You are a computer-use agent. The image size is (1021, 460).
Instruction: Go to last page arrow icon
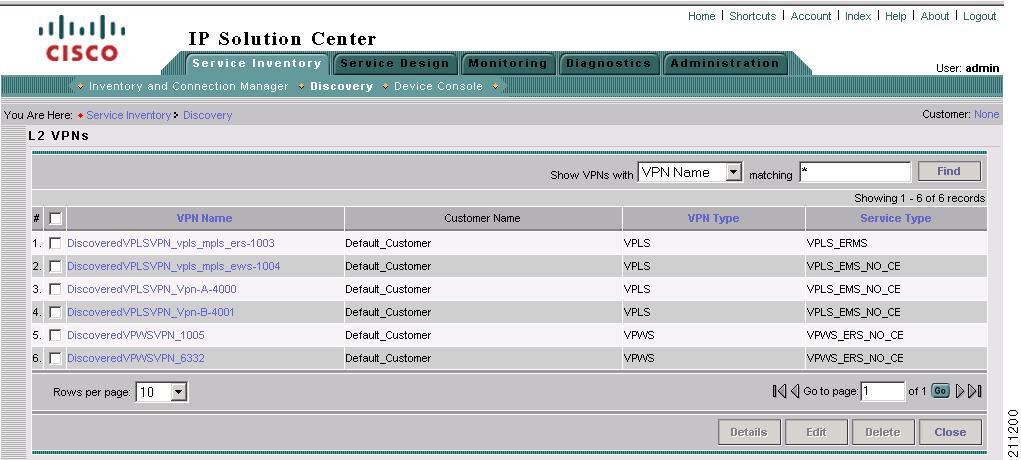975,391
